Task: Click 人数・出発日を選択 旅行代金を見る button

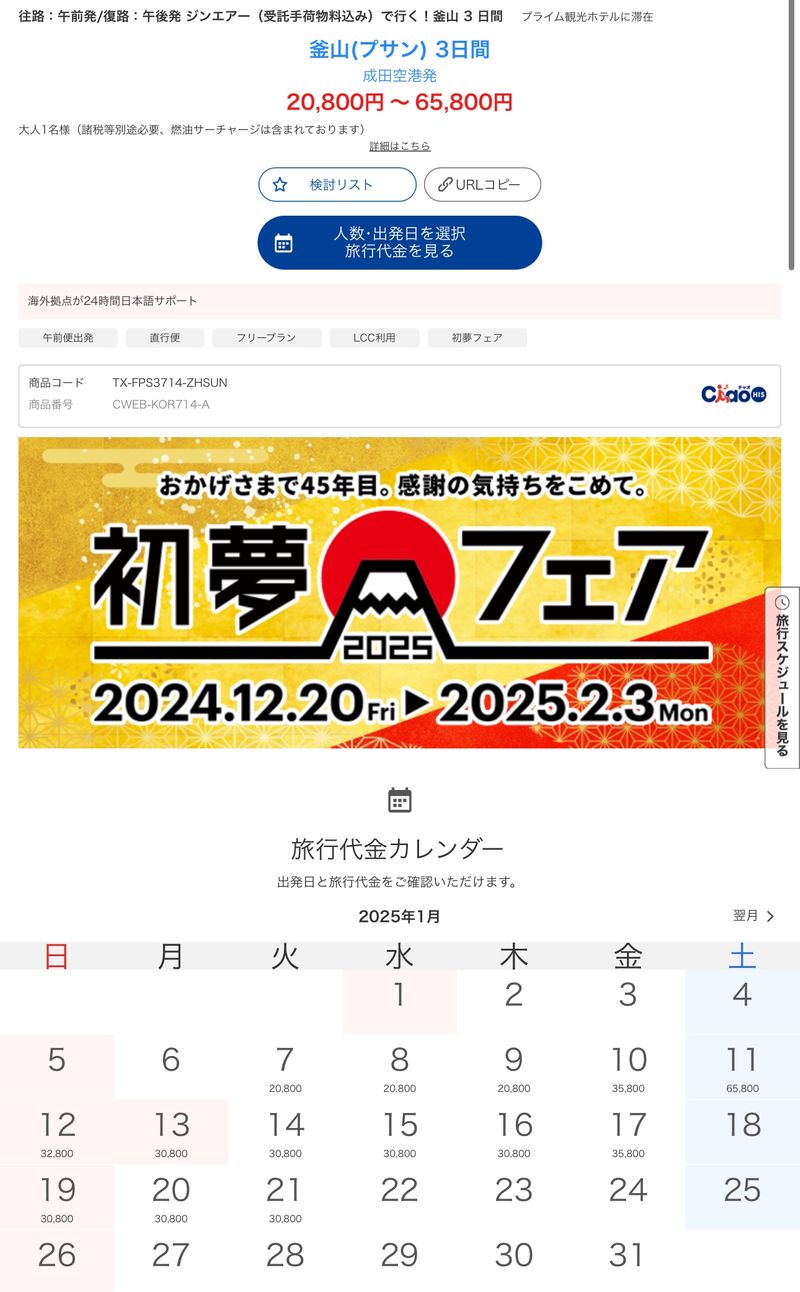Action: [x=400, y=243]
